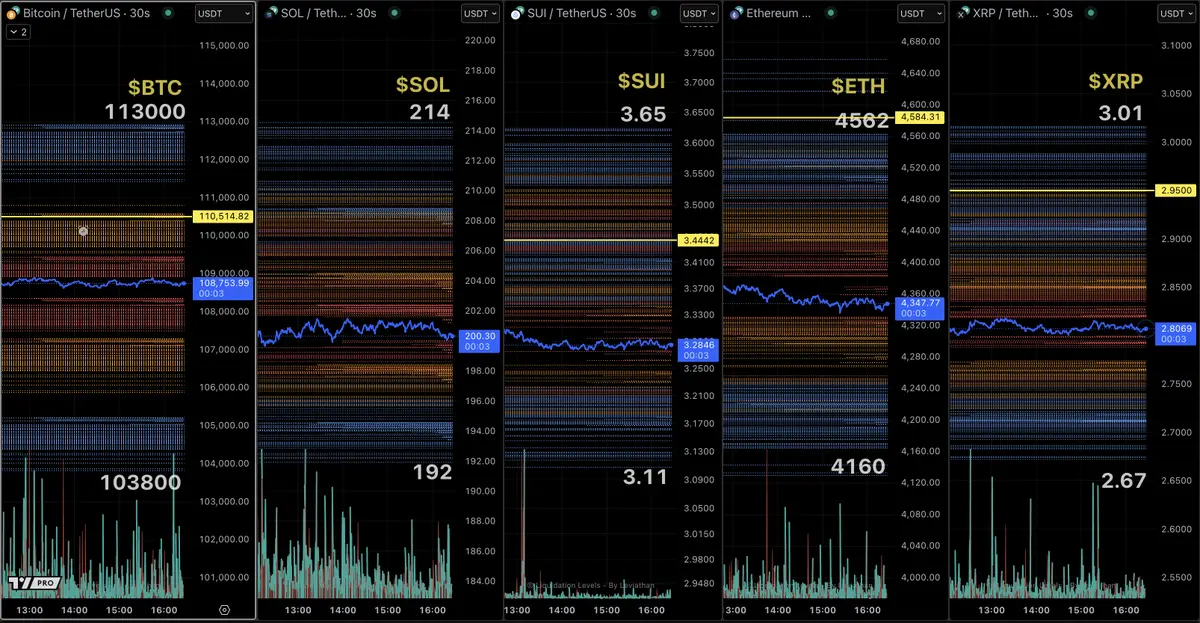
Task: Click the TradingView PRO logo
Action: [33, 582]
